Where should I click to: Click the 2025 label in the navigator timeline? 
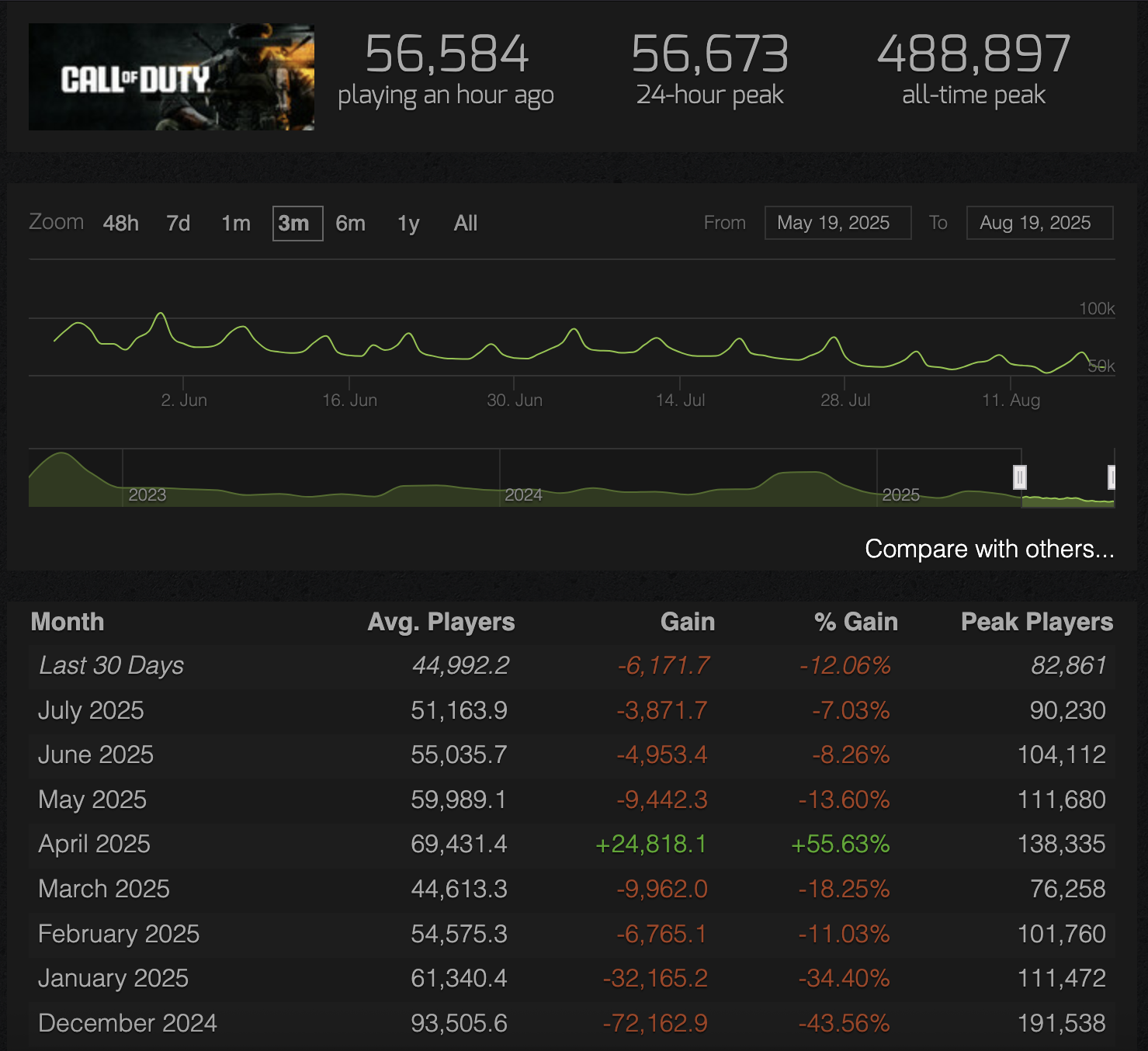901,495
